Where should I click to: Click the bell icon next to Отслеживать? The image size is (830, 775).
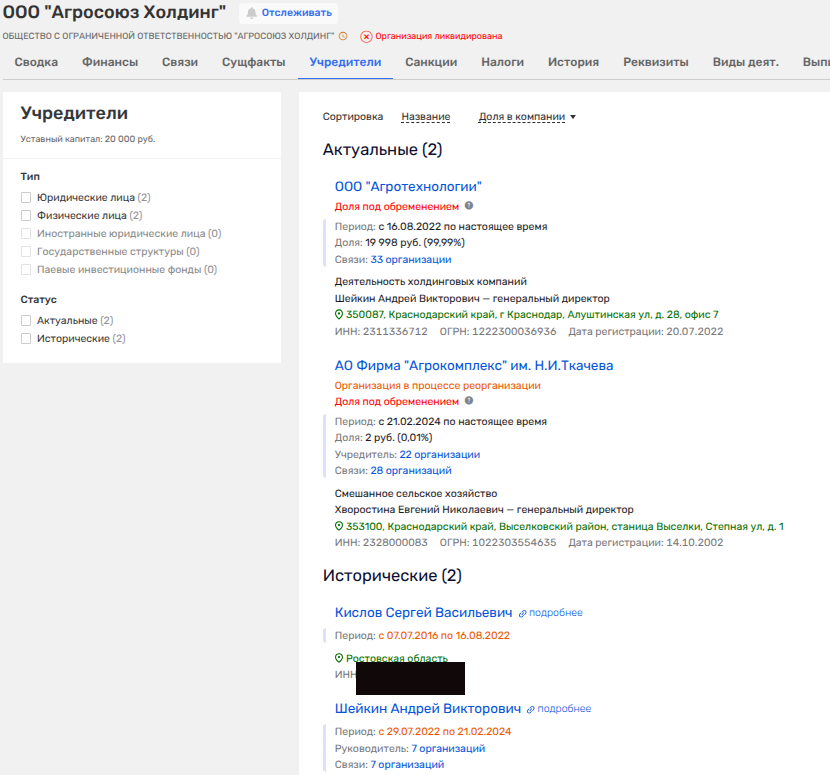251,13
